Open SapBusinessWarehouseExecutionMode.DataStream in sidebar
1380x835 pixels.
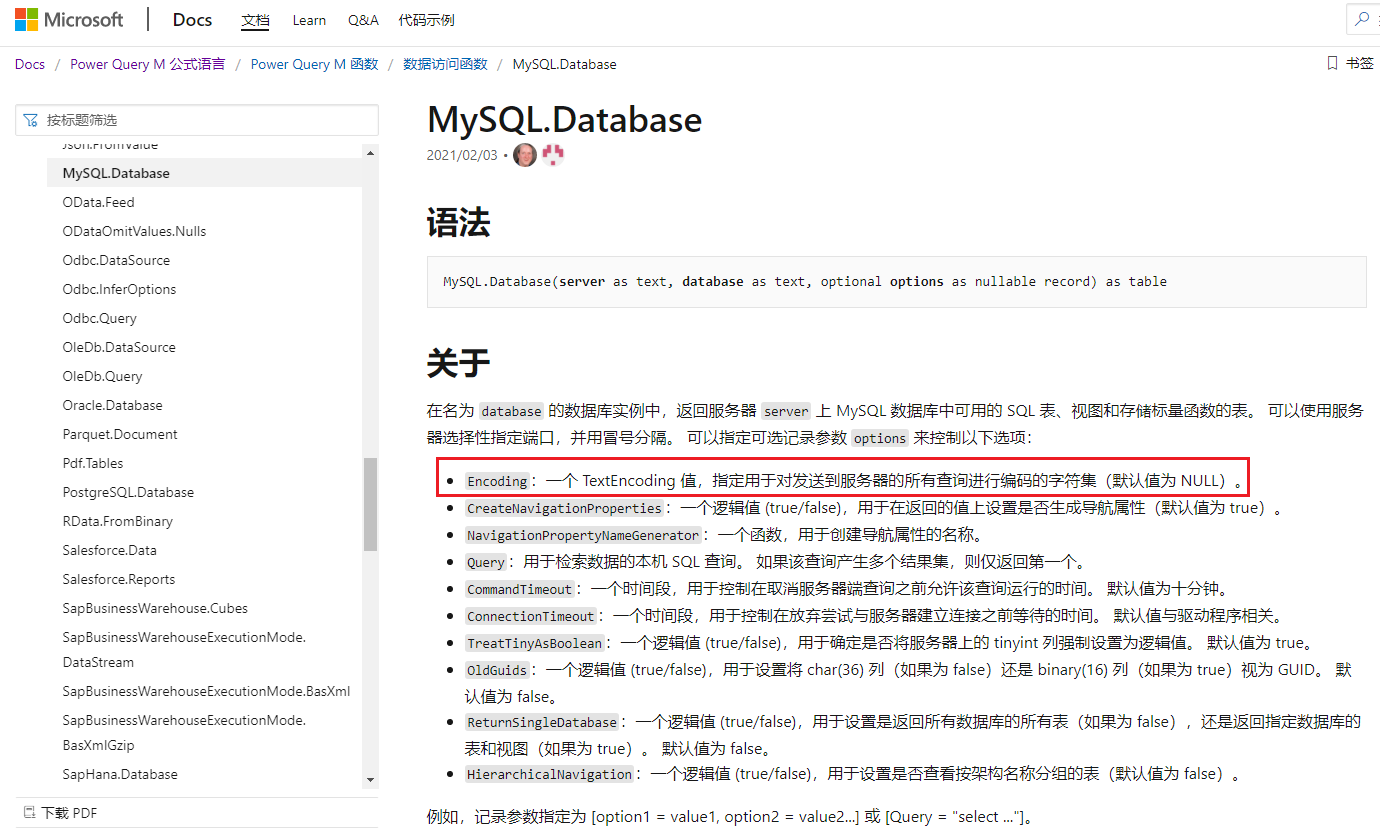click(x=184, y=650)
